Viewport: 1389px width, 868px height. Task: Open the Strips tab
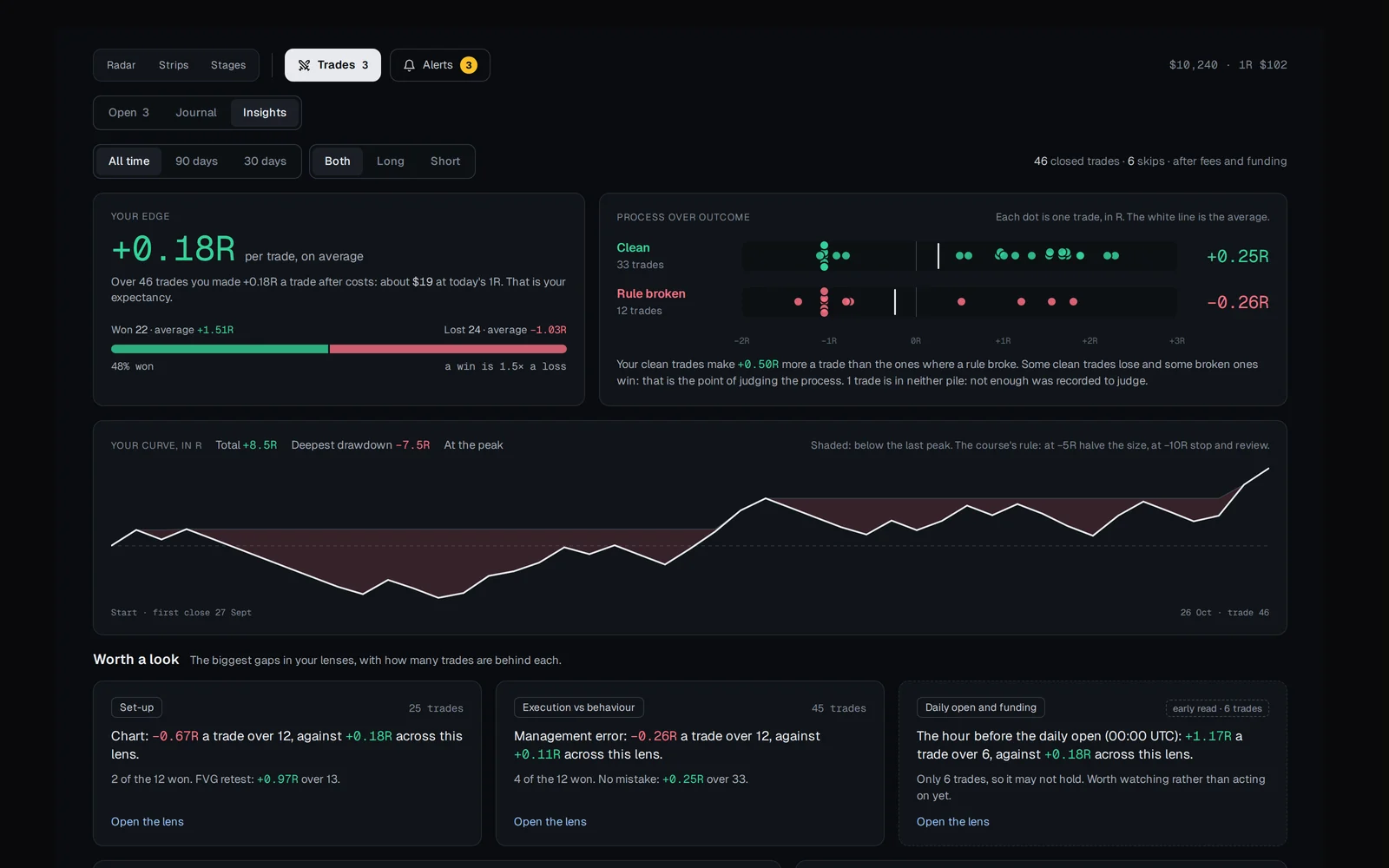pos(174,65)
